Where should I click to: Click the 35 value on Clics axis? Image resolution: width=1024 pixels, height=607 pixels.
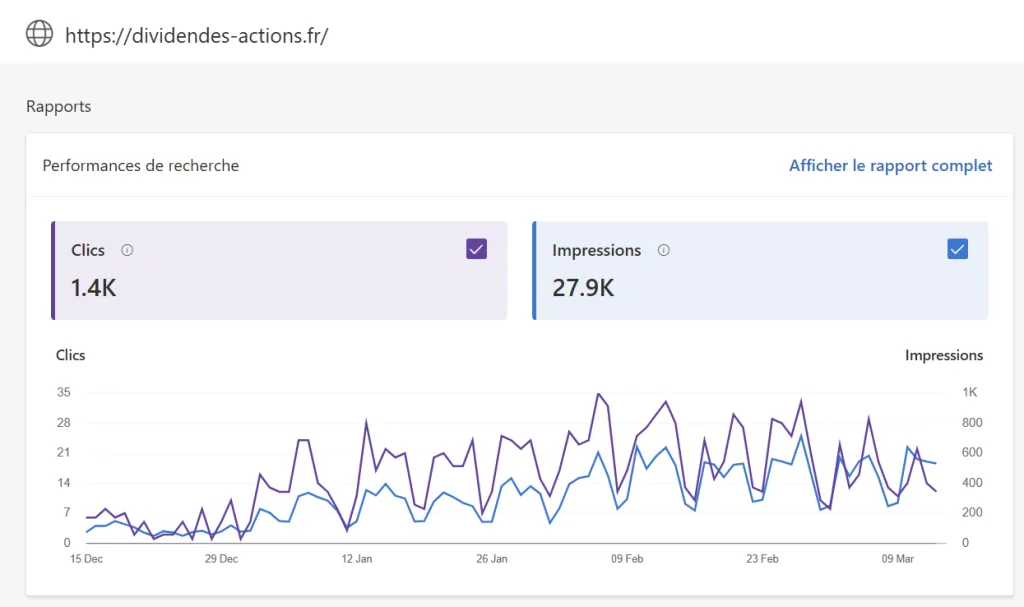(63, 393)
